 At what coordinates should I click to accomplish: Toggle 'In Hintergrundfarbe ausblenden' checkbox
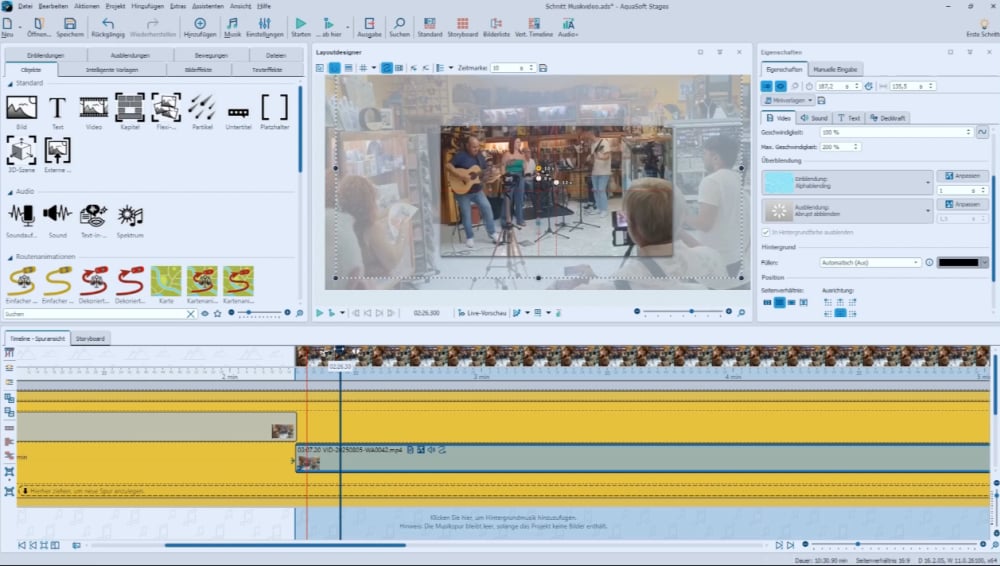(x=767, y=232)
